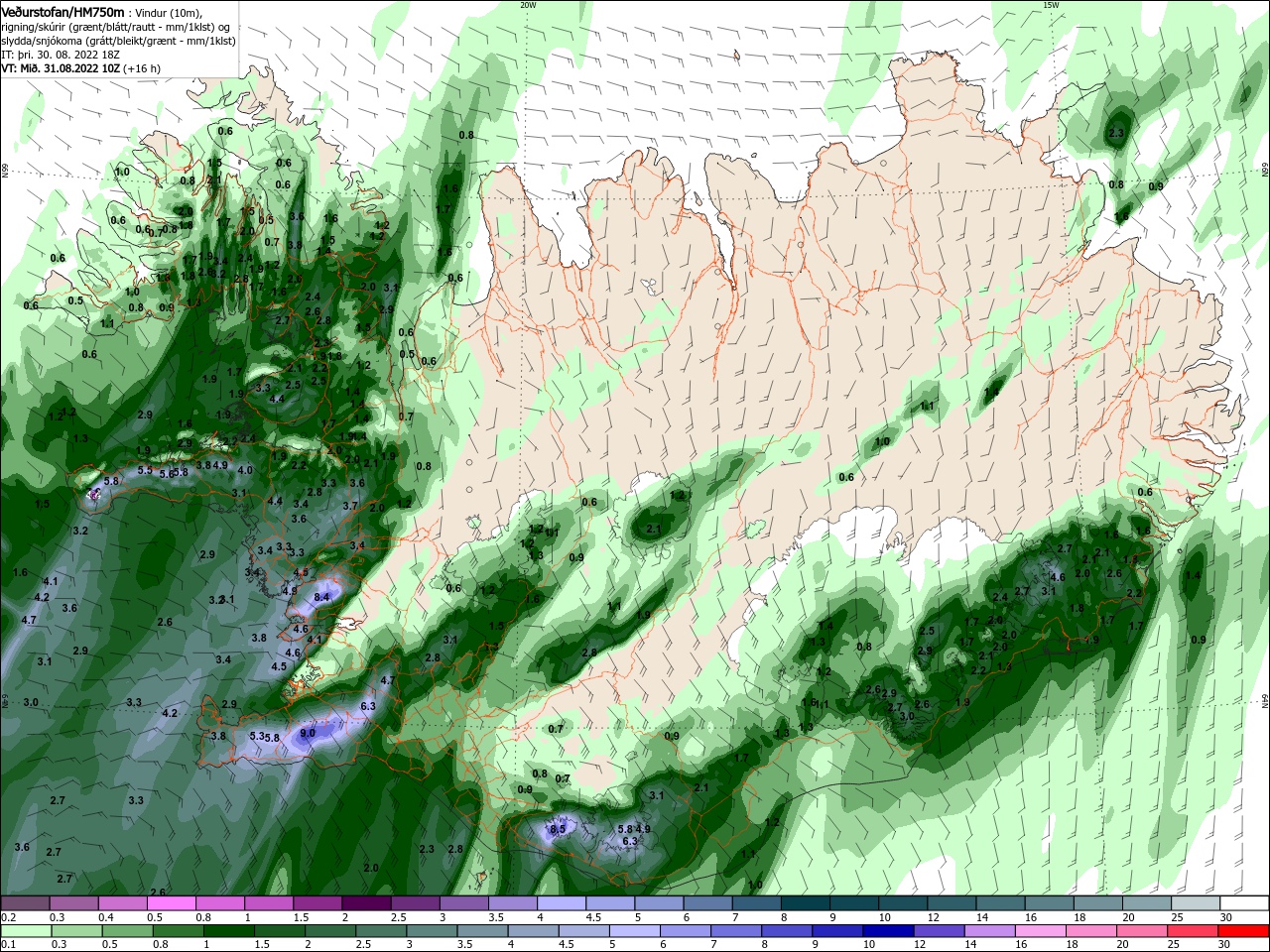Click the 5.3 precipitation value on the map
1270x952 pixels.
[257, 736]
